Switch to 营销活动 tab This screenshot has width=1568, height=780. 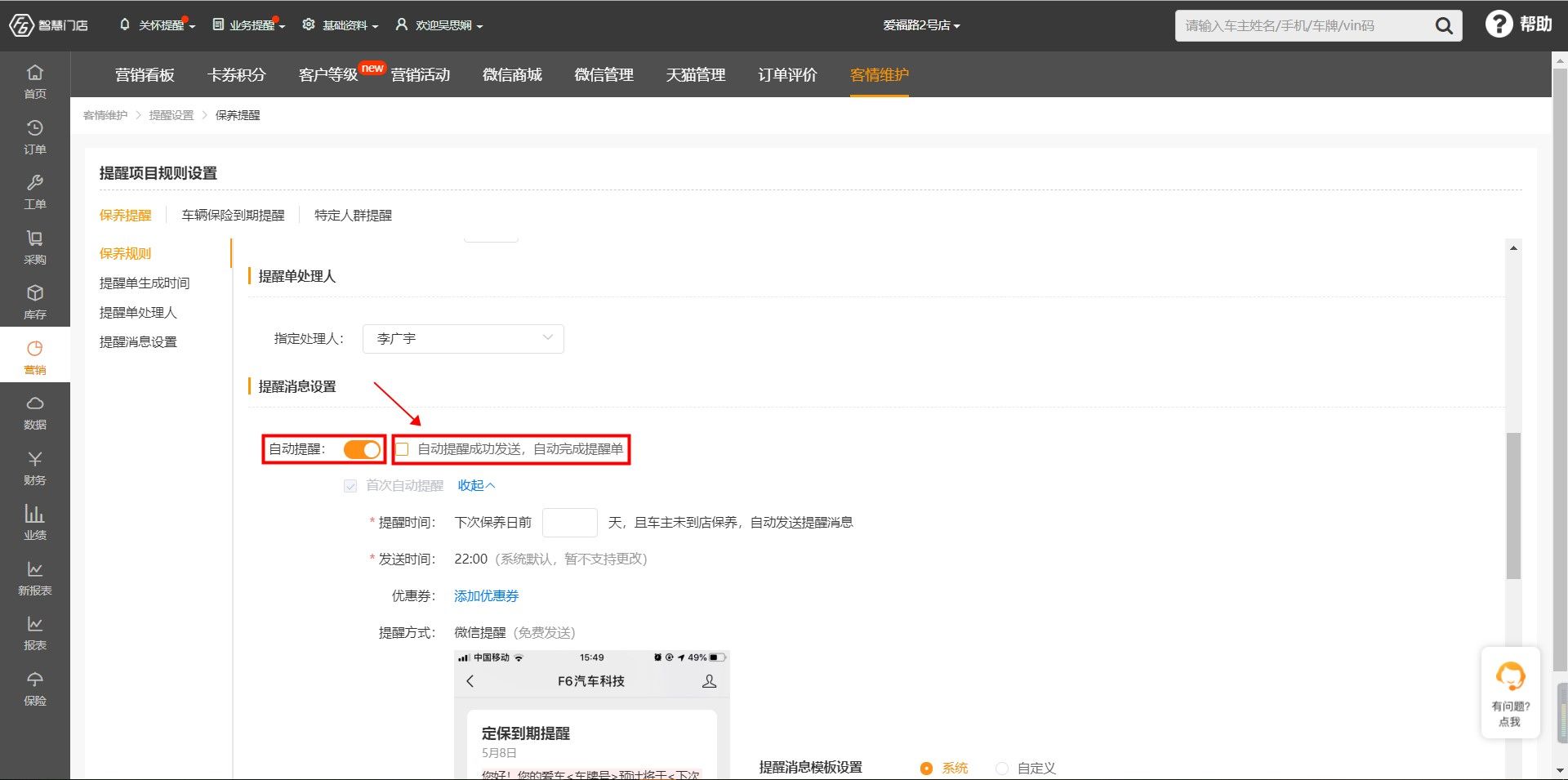click(421, 74)
